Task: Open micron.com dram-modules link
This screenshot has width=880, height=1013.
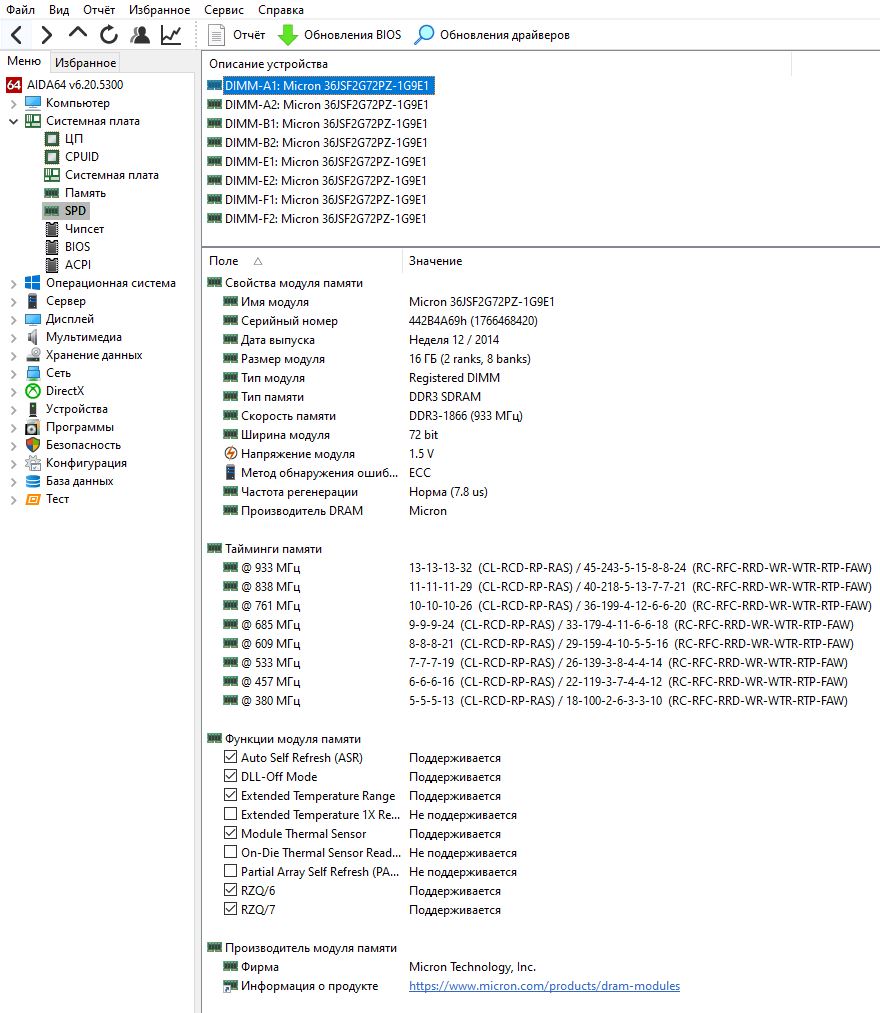Action: [x=544, y=986]
